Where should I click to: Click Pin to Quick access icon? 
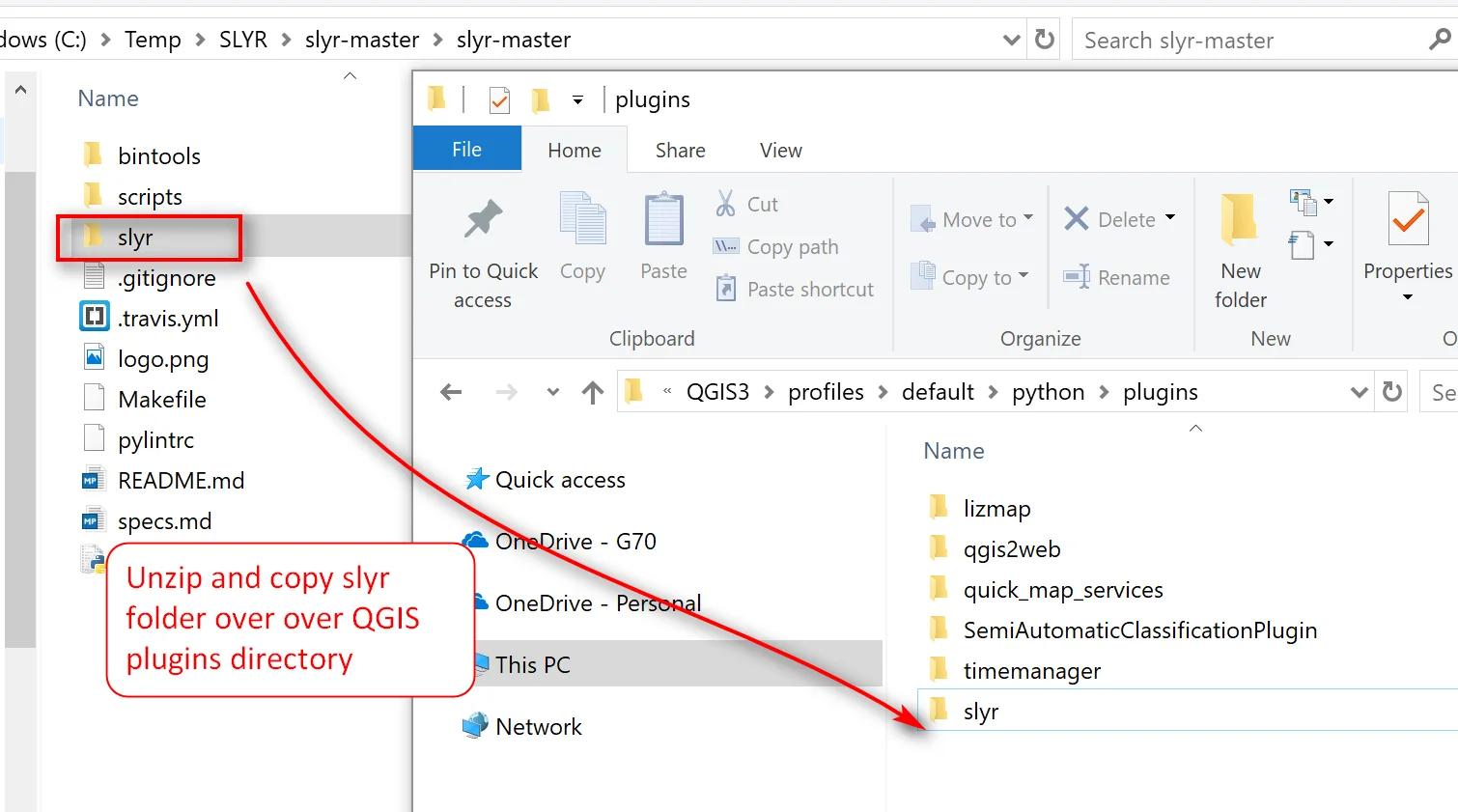point(483,219)
